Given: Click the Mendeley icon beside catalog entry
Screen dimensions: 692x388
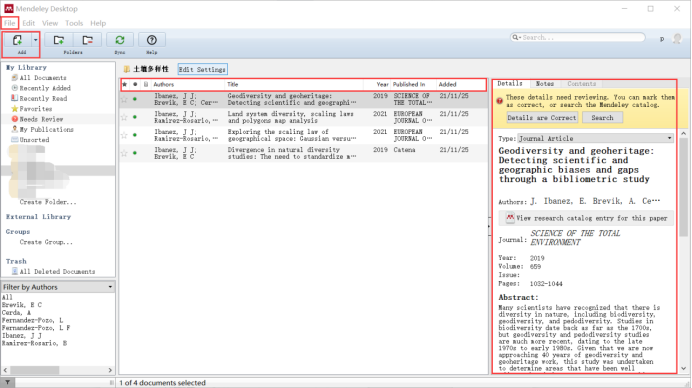Looking at the screenshot, I should [510, 218].
